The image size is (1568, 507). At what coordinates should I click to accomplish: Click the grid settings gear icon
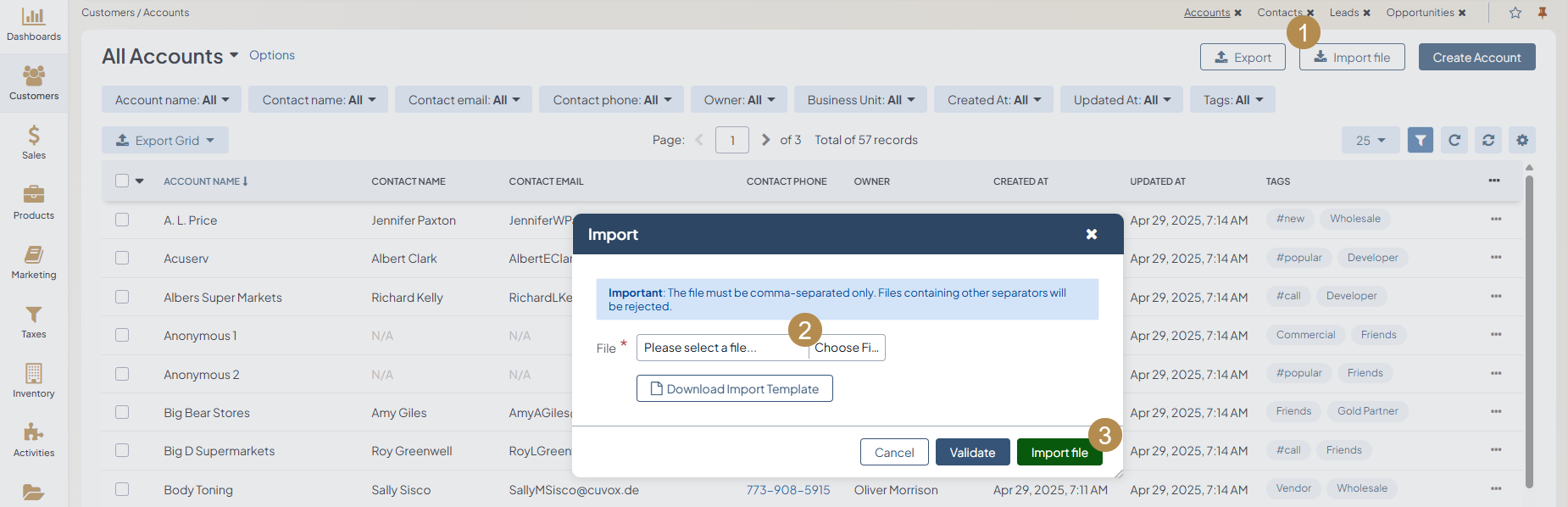[1522, 140]
